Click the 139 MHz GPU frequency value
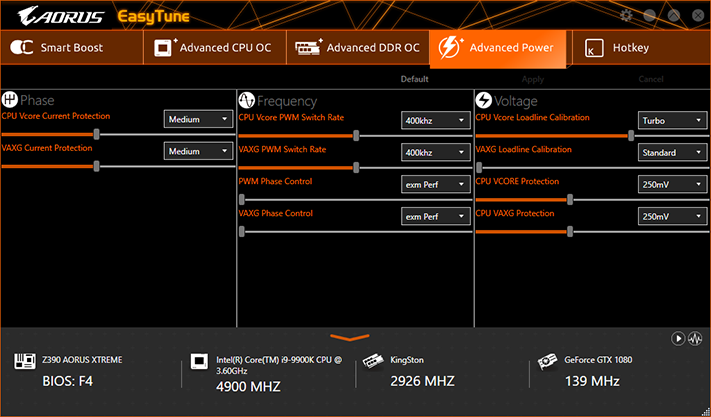This screenshot has height=417, width=711. tap(592, 381)
